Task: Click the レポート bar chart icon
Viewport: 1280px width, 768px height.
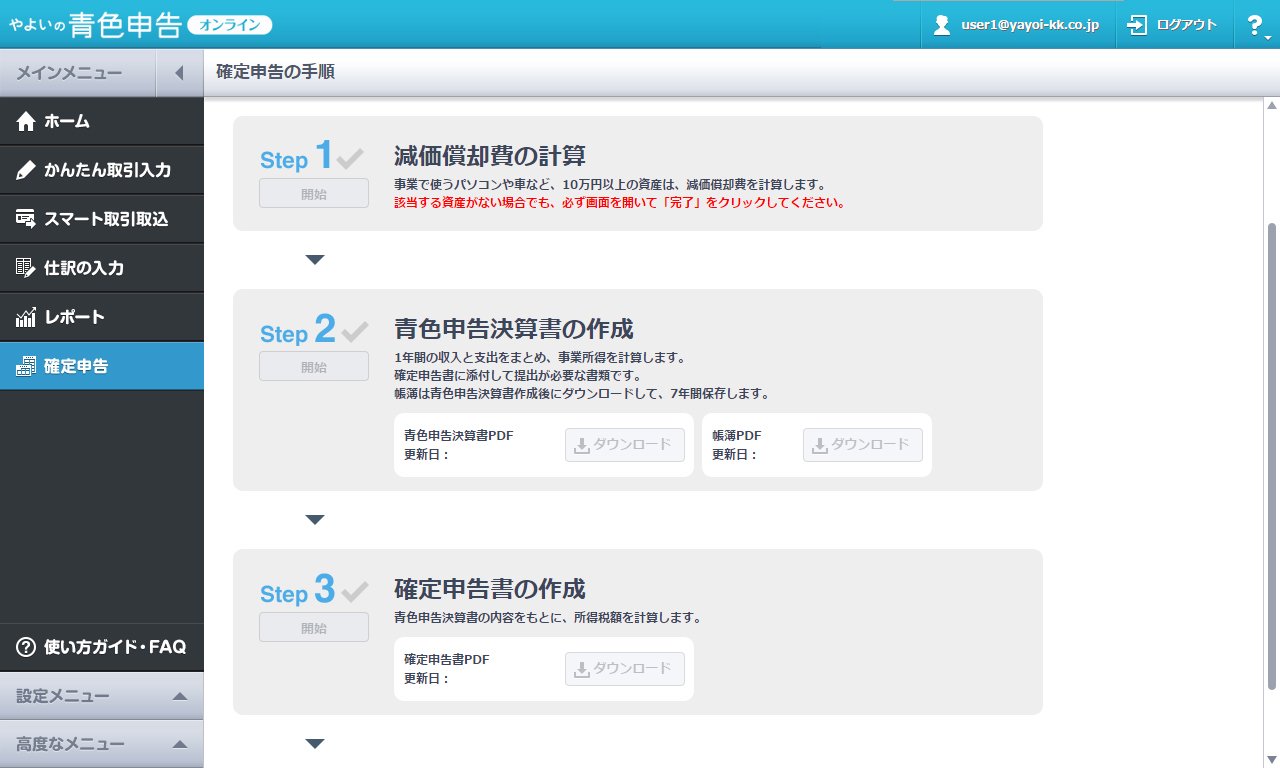Action: 26,318
